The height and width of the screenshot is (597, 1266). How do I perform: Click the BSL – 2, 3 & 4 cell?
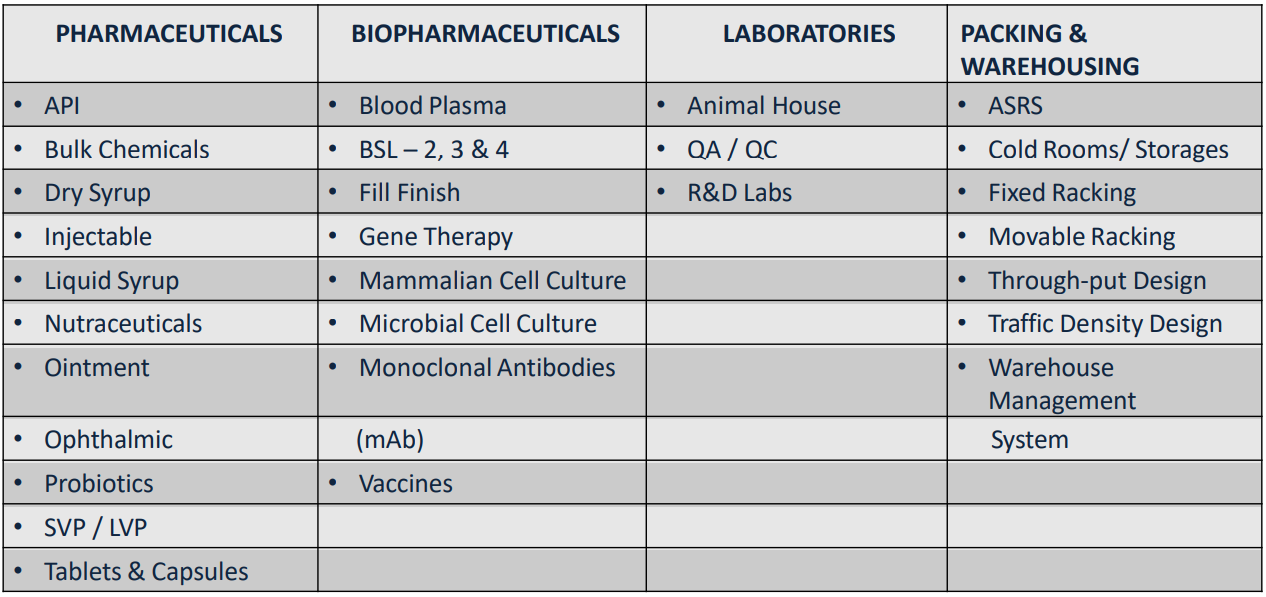[433, 150]
